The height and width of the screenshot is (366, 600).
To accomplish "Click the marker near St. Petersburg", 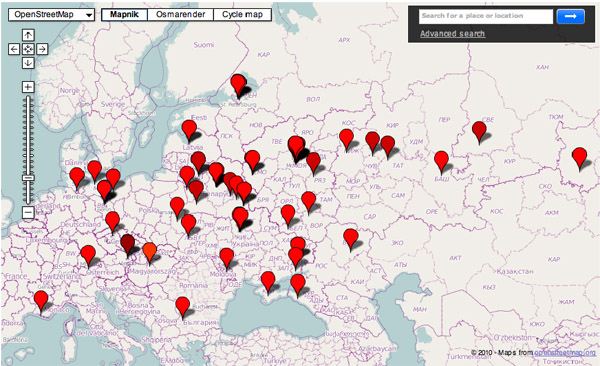I will point(238,85).
